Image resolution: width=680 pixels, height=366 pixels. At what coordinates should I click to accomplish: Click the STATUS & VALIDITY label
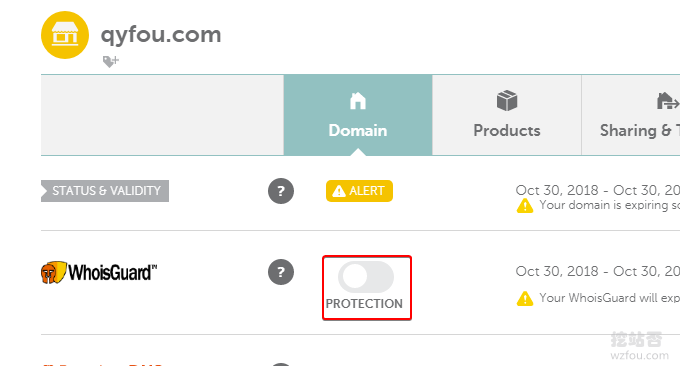pos(105,191)
